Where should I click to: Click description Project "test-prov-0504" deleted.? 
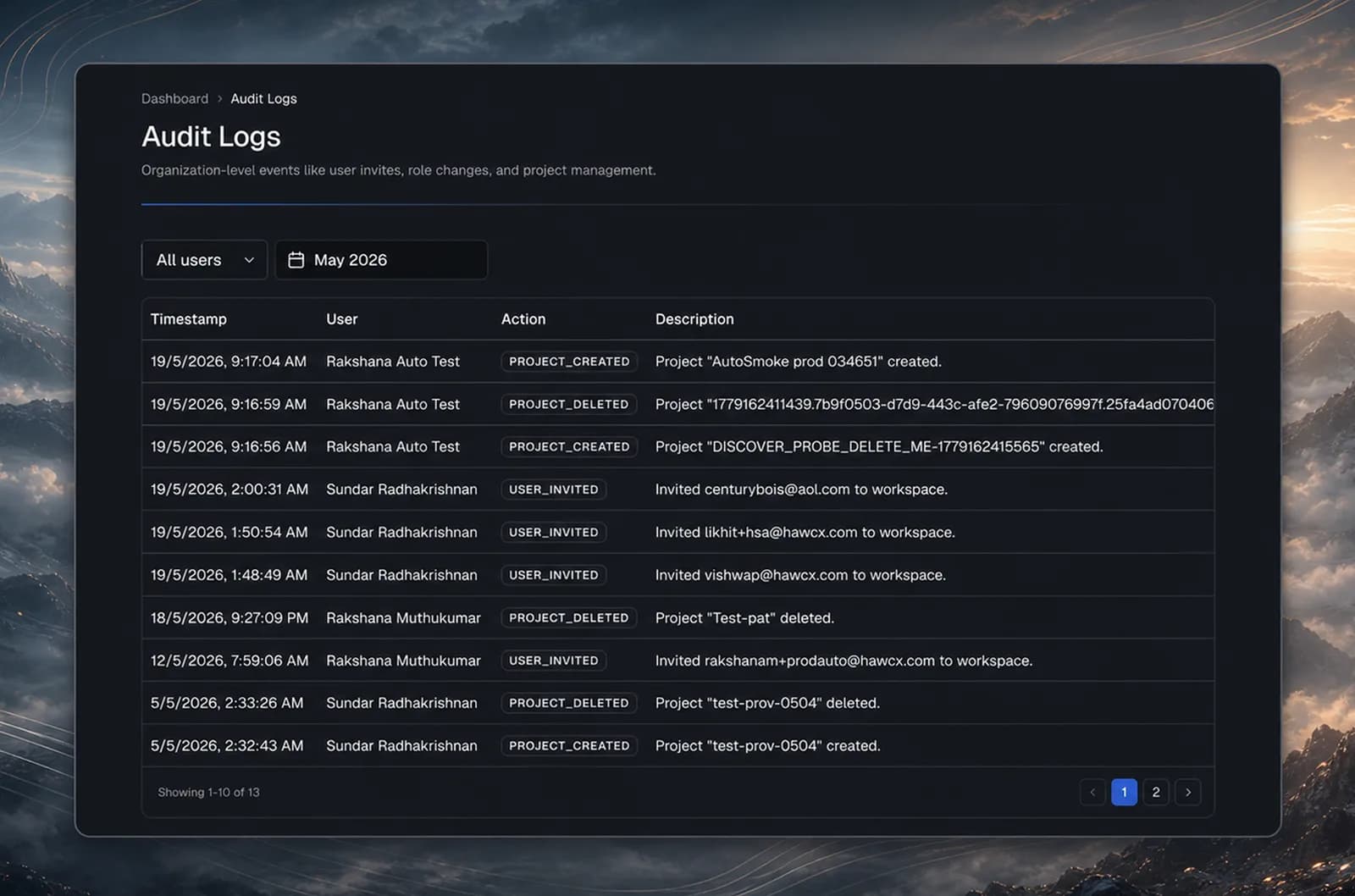(767, 703)
